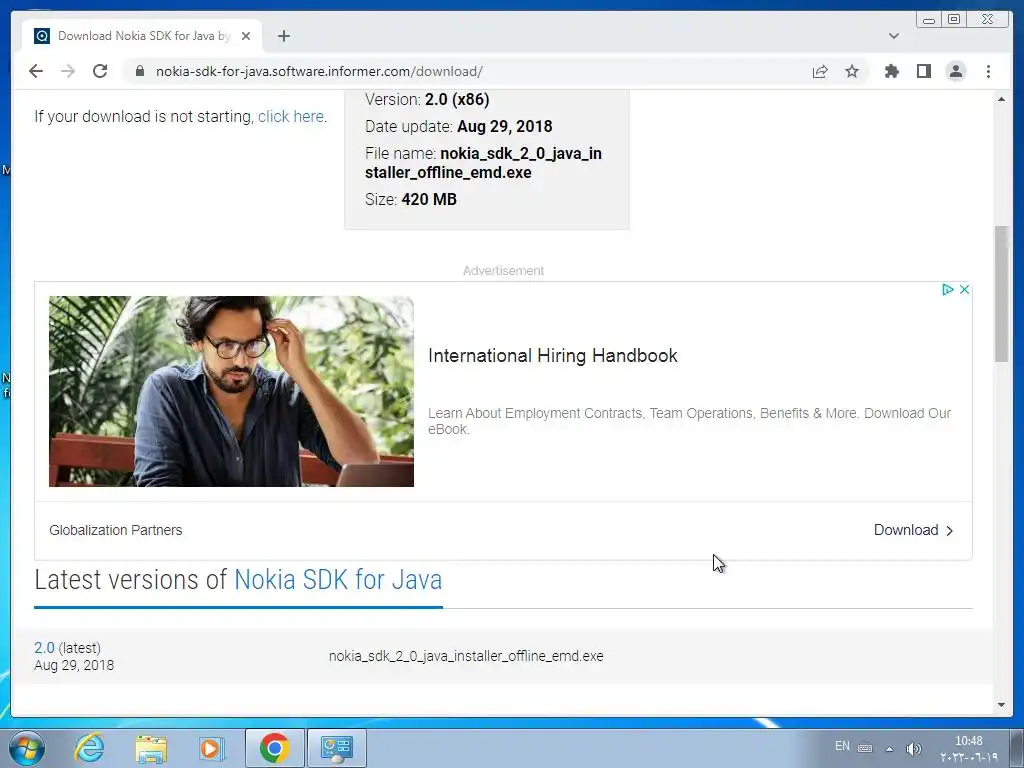Image resolution: width=1024 pixels, height=768 pixels.
Task: Open version 2.0 link in versions list
Action: pyautogui.click(x=44, y=647)
